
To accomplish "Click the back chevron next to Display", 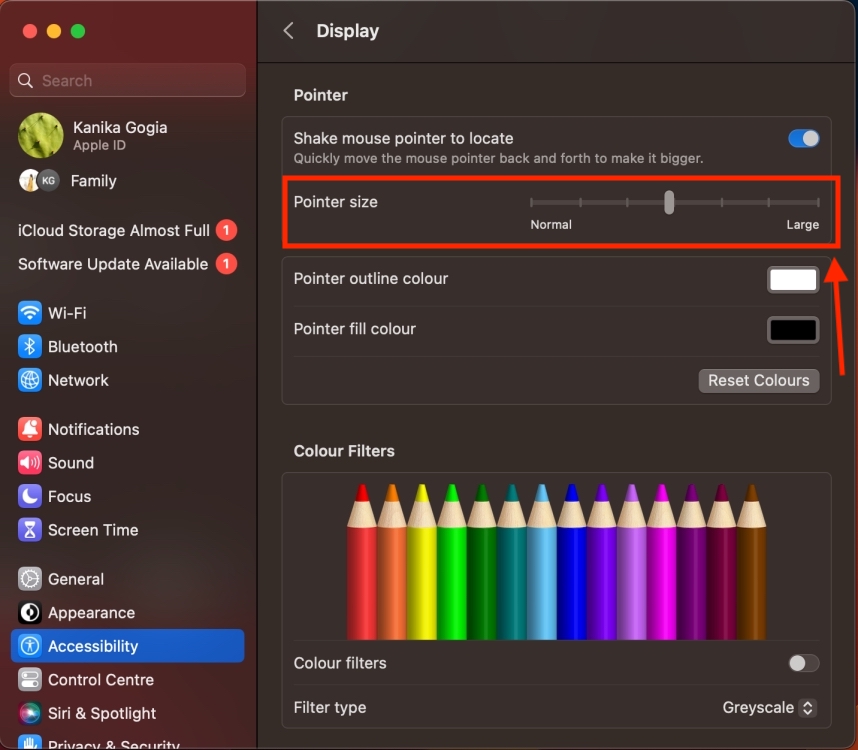I will coord(288,30).
